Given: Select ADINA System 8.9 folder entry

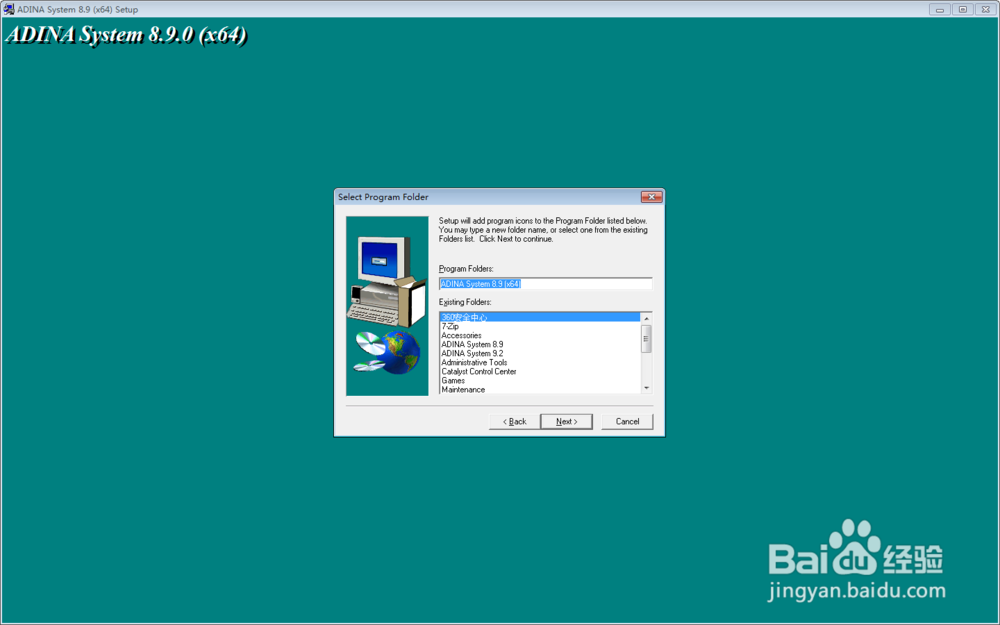Looking at the screenshot, I should 540,344.
